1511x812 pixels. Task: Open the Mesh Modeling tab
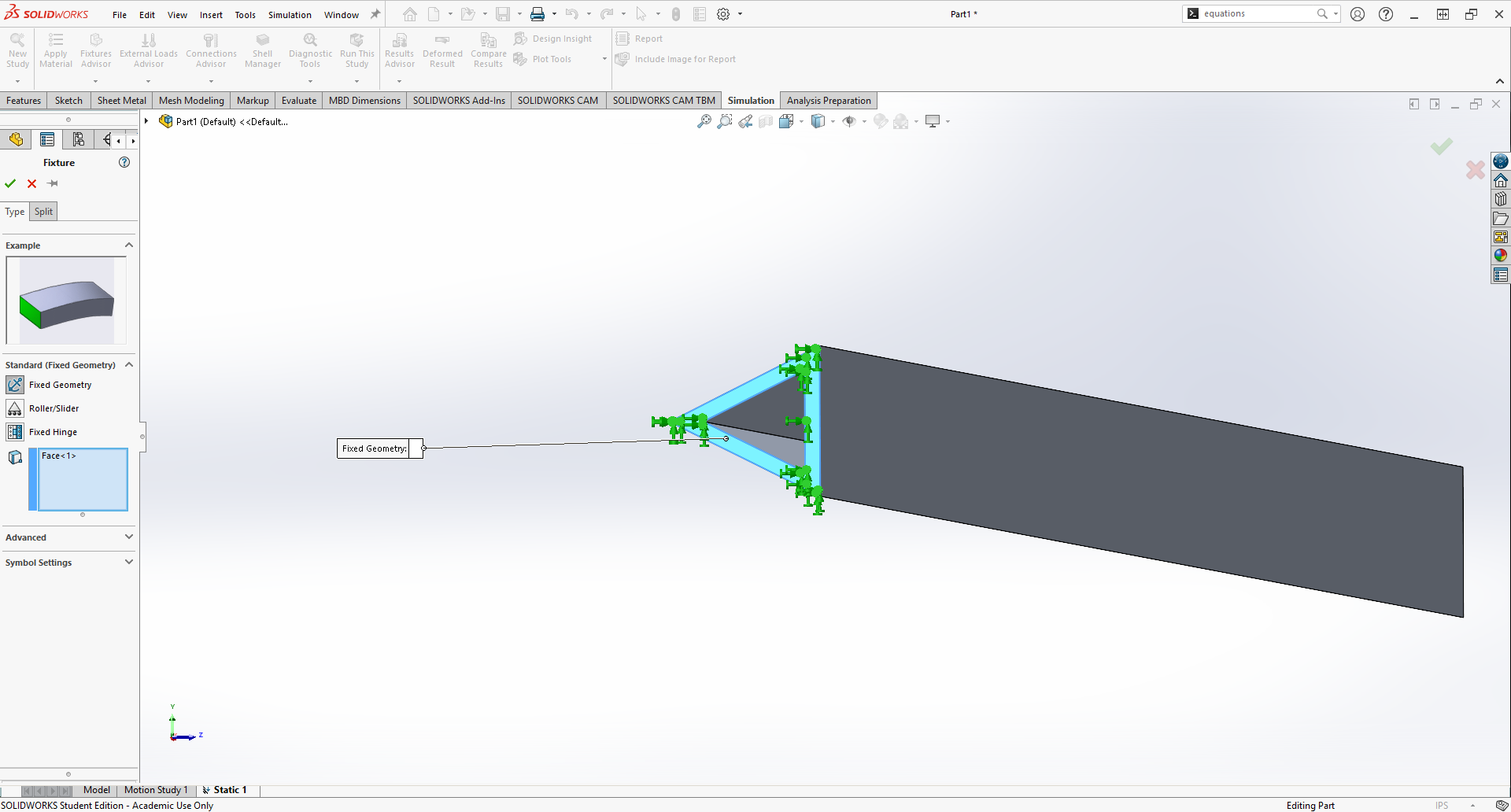pyautogui.click(x=191, y=101)
